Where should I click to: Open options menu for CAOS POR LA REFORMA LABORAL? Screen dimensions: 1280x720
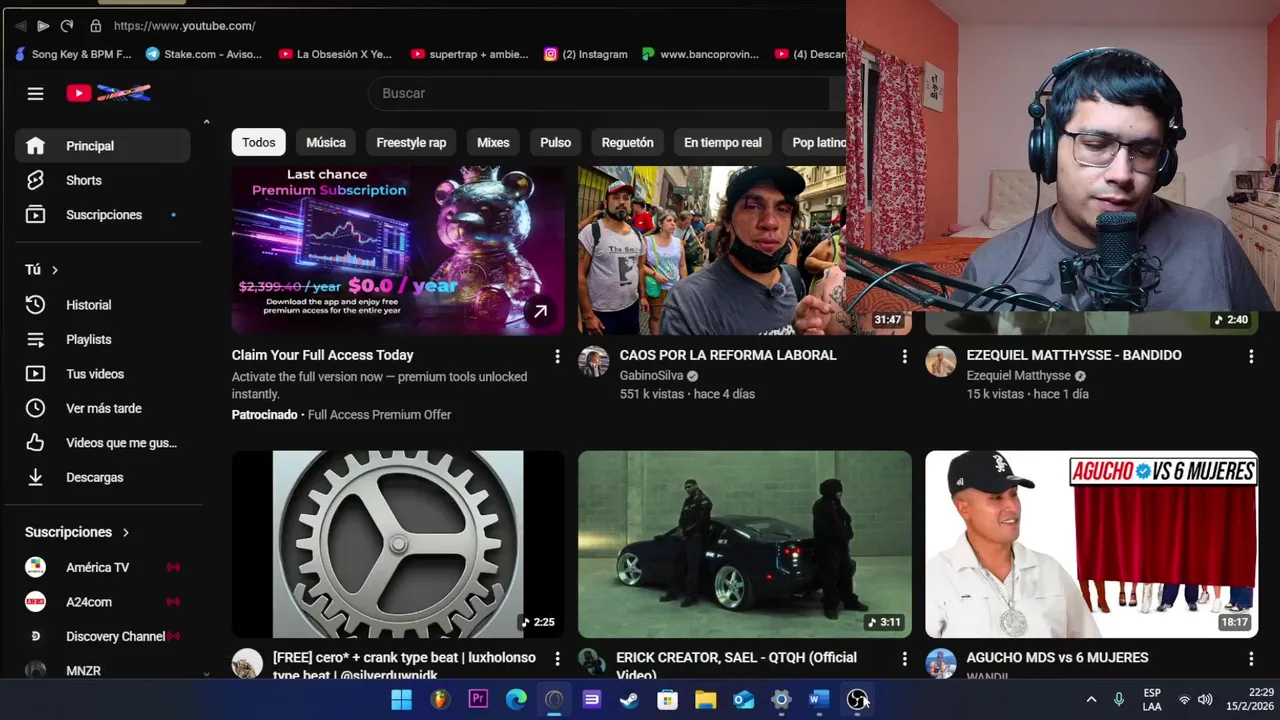(904, 356)
